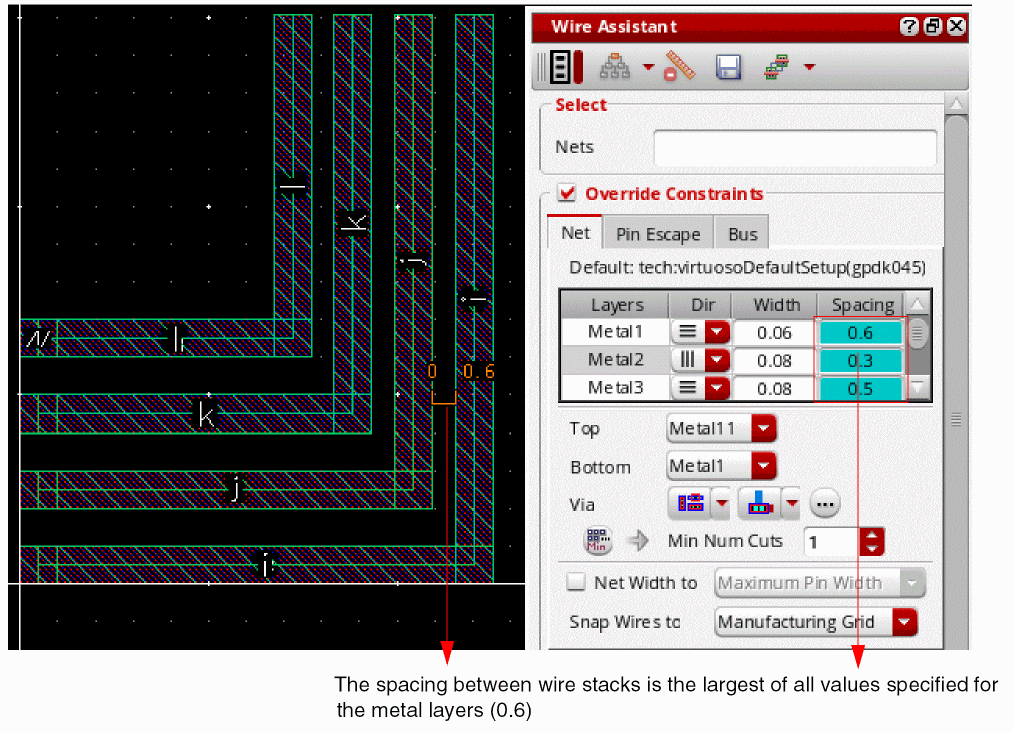Click the horizontal wire labeled j
The width and height of the screenshot is (1013, 732).
click(x=226, y=490)
